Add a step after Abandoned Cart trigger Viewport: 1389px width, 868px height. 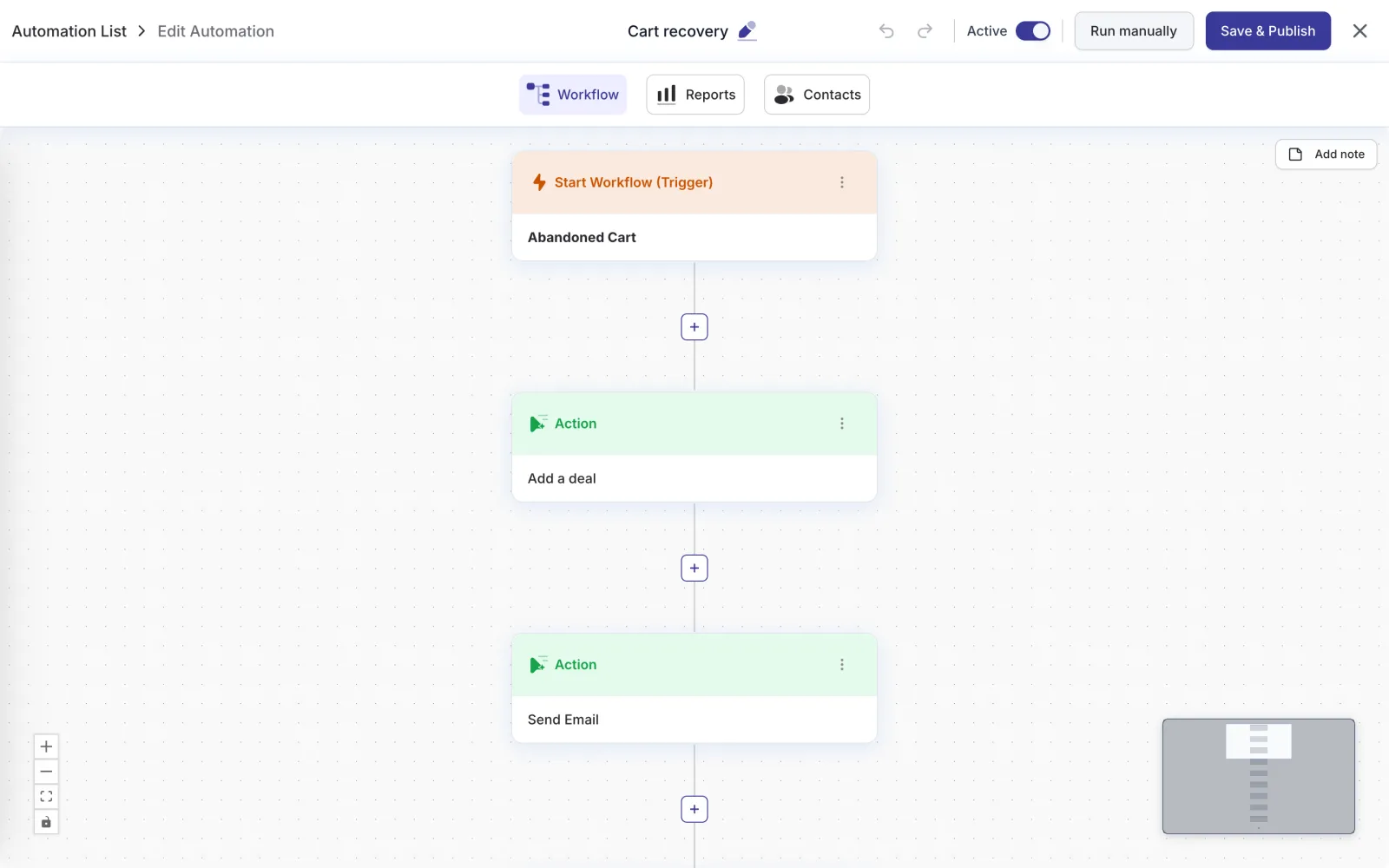coord(694,327)
